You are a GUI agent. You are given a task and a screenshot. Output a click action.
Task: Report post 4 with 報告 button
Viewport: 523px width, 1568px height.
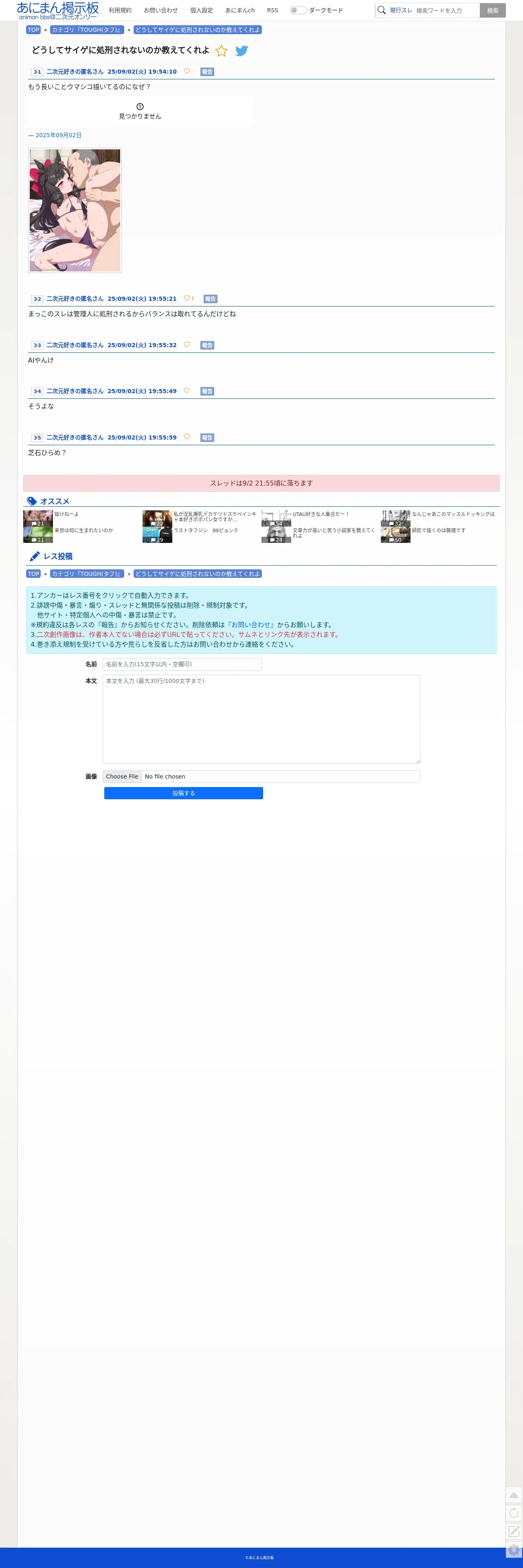pos(207,391)
